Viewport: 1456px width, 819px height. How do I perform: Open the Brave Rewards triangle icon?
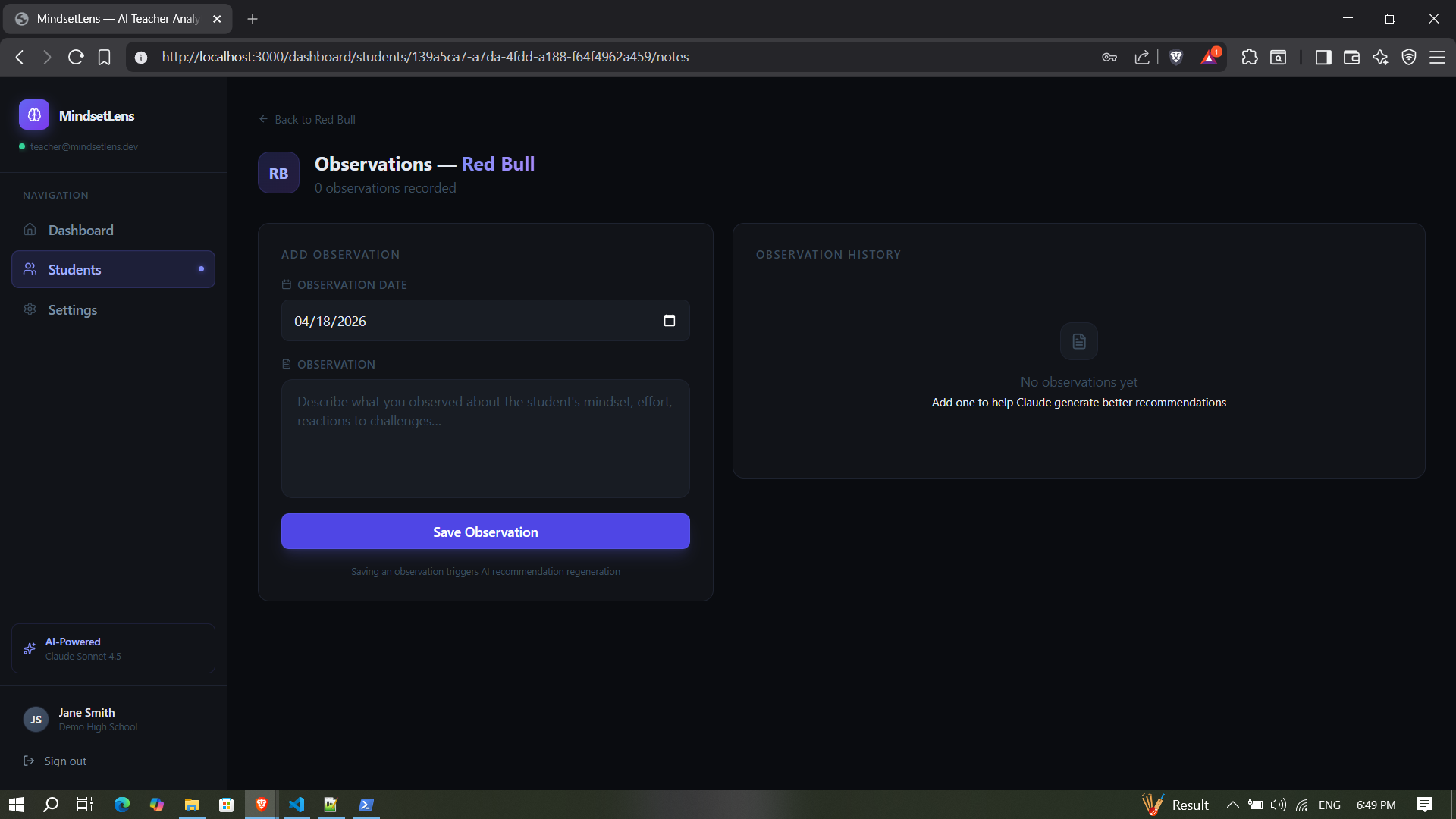(x=1209, y=57)
